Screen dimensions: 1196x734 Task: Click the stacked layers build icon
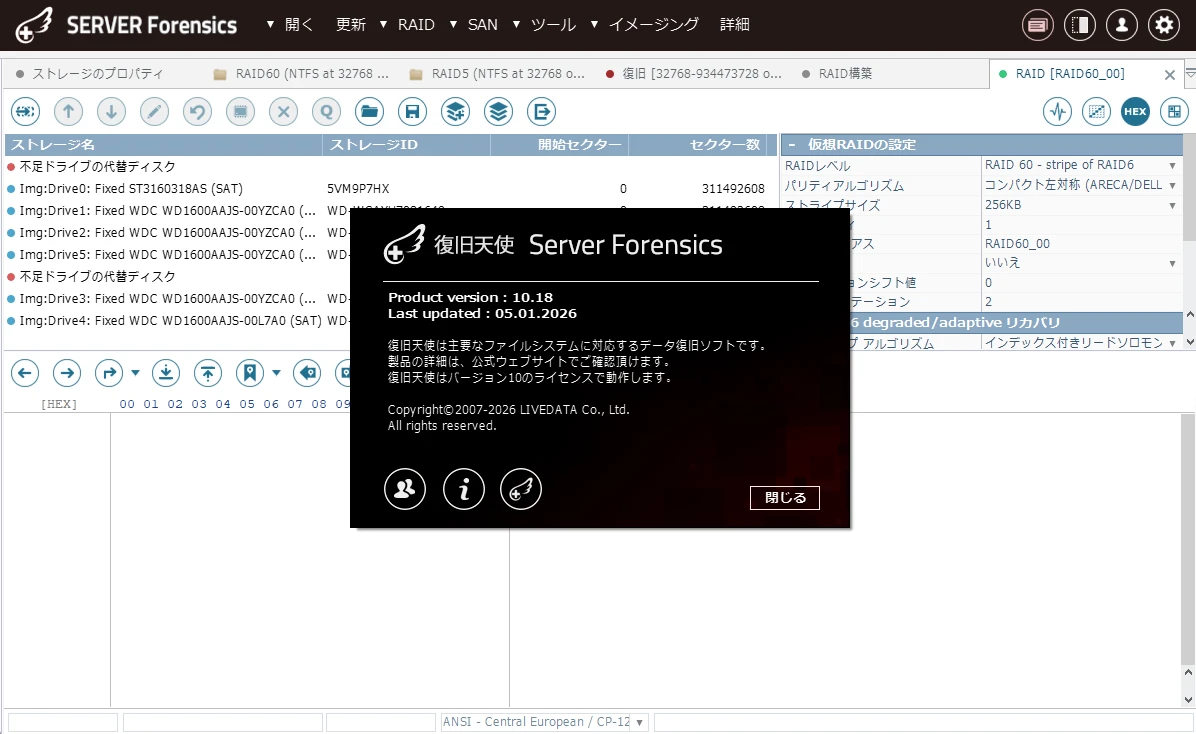498,112
